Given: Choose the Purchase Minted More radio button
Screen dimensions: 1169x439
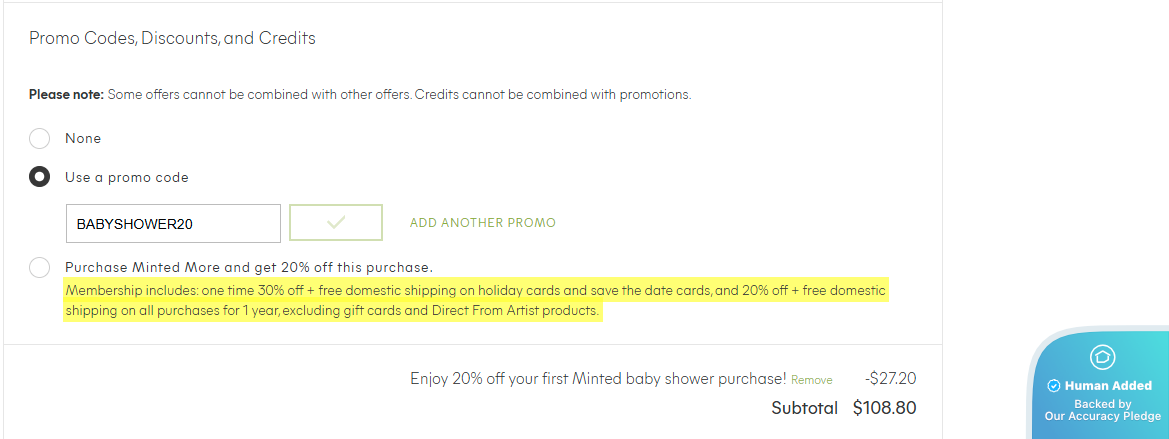Looking at the screenshot, I should pos(40,267).
